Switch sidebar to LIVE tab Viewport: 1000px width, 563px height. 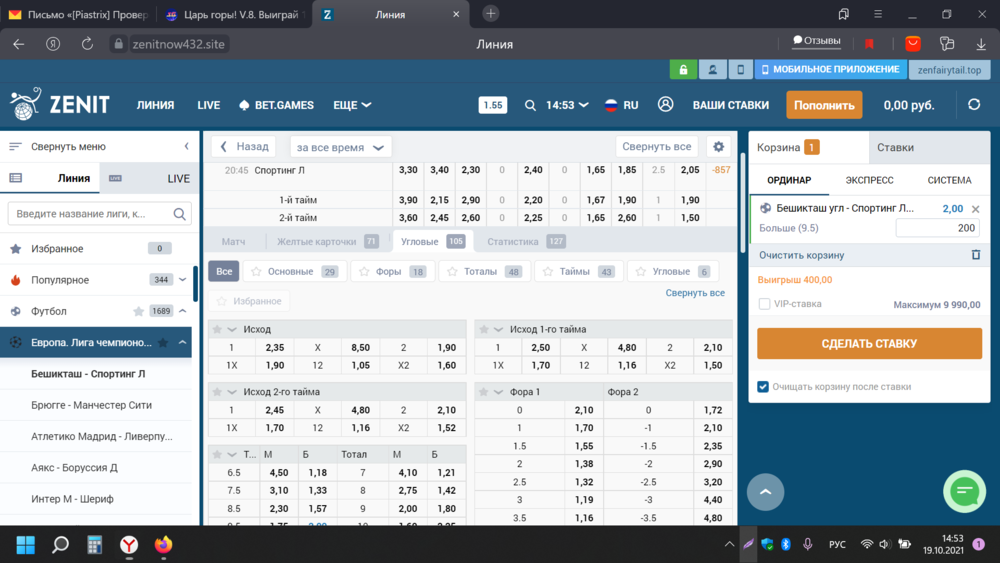(149, 179)
